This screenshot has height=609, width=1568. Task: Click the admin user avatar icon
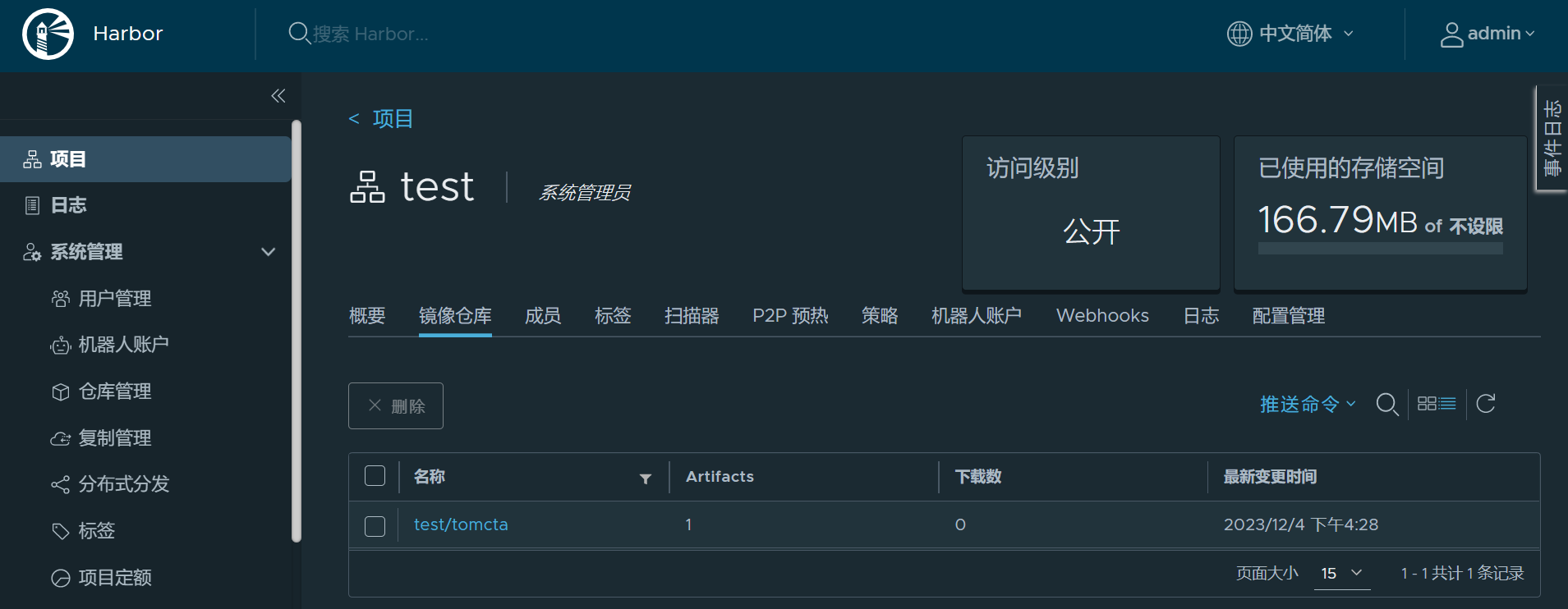pos(1452,34)
